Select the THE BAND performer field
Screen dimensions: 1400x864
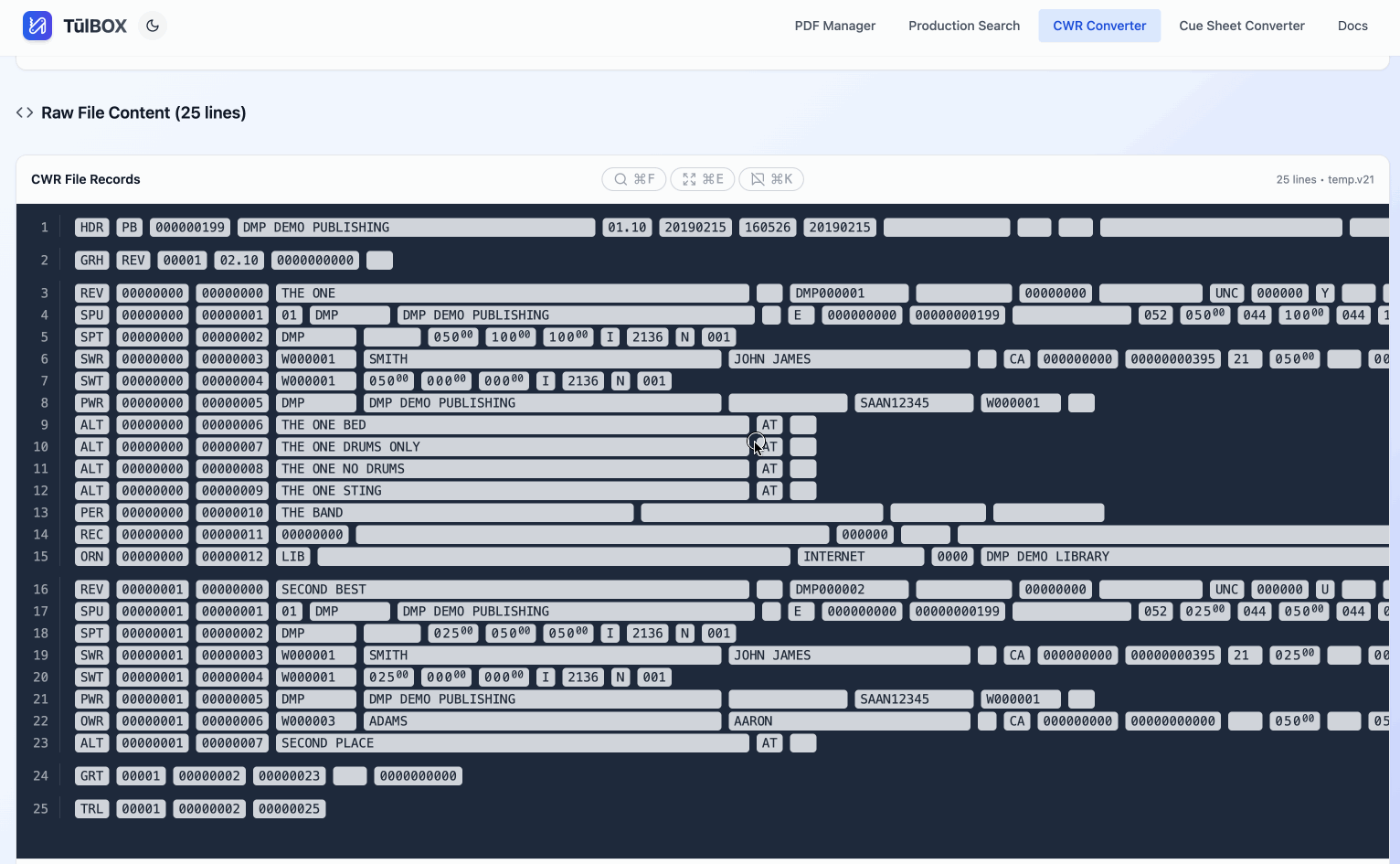[x=454, y=513]
